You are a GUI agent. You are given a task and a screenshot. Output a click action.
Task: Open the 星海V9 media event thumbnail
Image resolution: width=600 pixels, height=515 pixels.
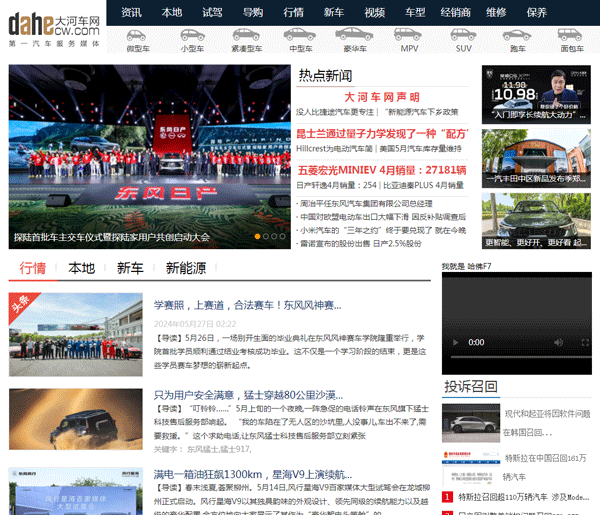(76, 491)
